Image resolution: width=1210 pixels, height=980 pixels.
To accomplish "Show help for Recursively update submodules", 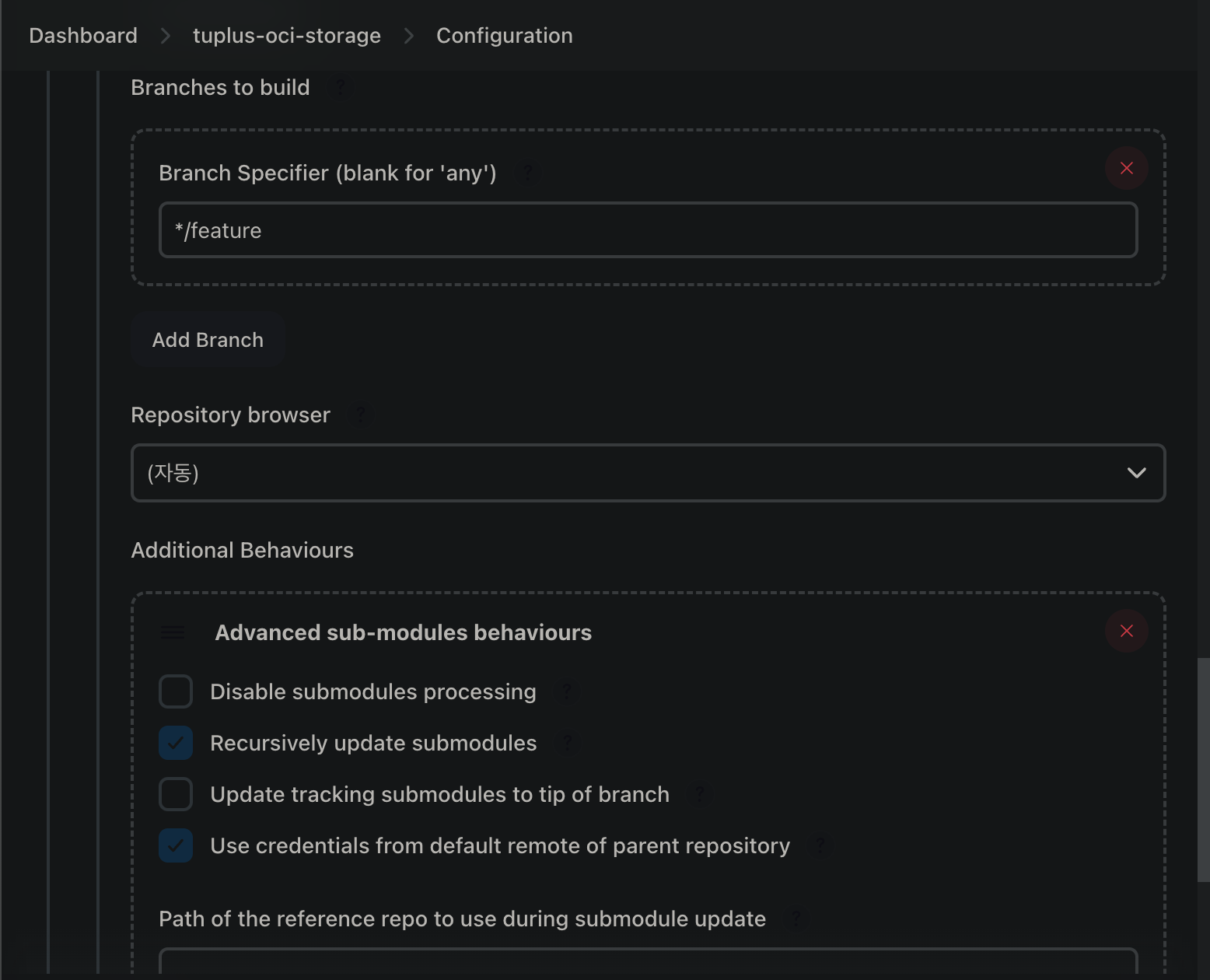I will tap(568, 743).
